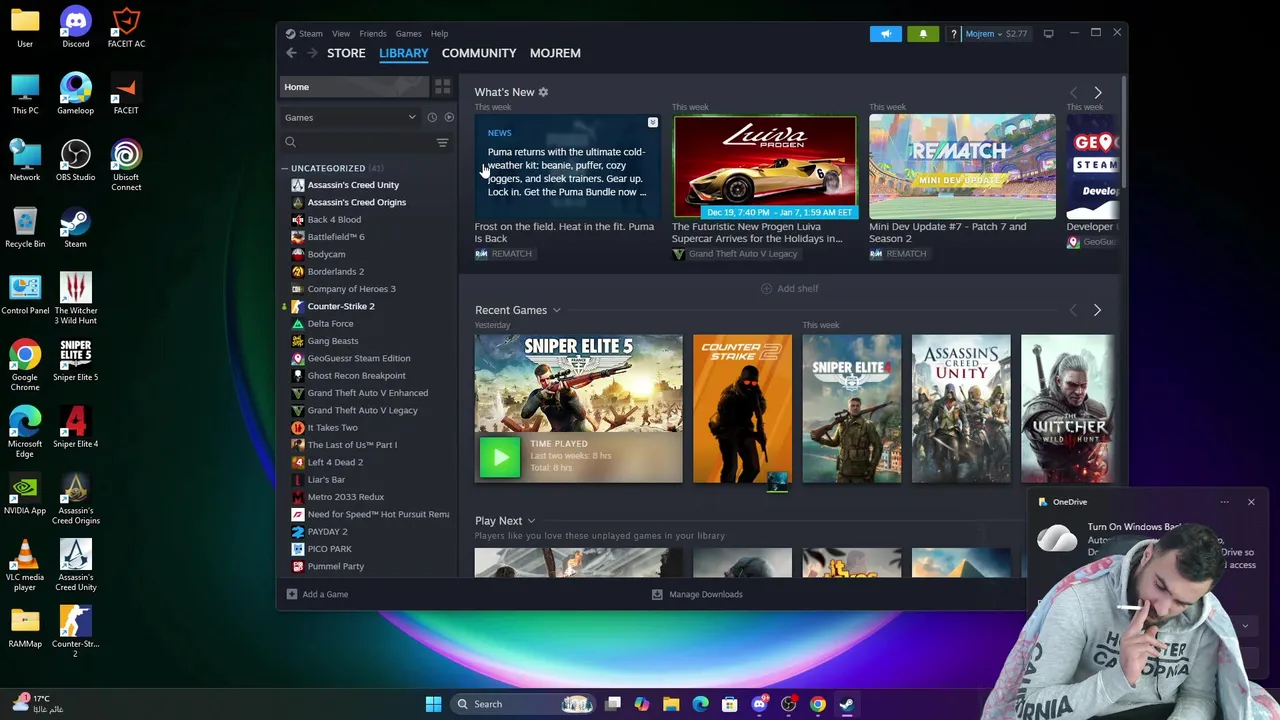1280x720 pixels.
Task: Open Manage Downloads
Action: click(x=697, y=594)
